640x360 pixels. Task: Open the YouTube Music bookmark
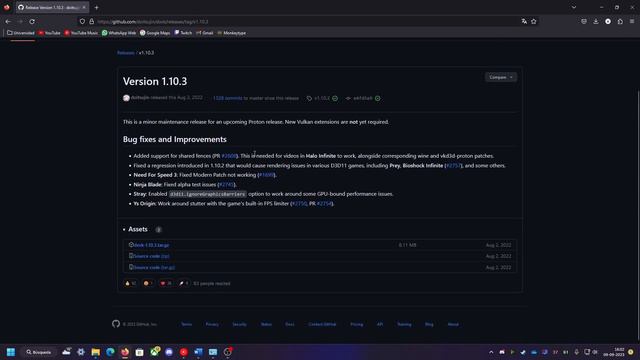point(81,33)
